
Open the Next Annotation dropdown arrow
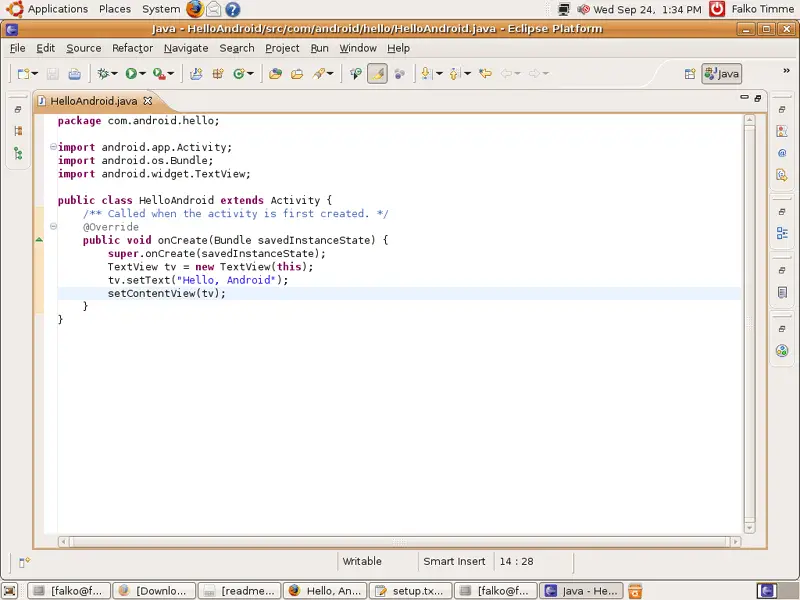(x=439, y=74)
